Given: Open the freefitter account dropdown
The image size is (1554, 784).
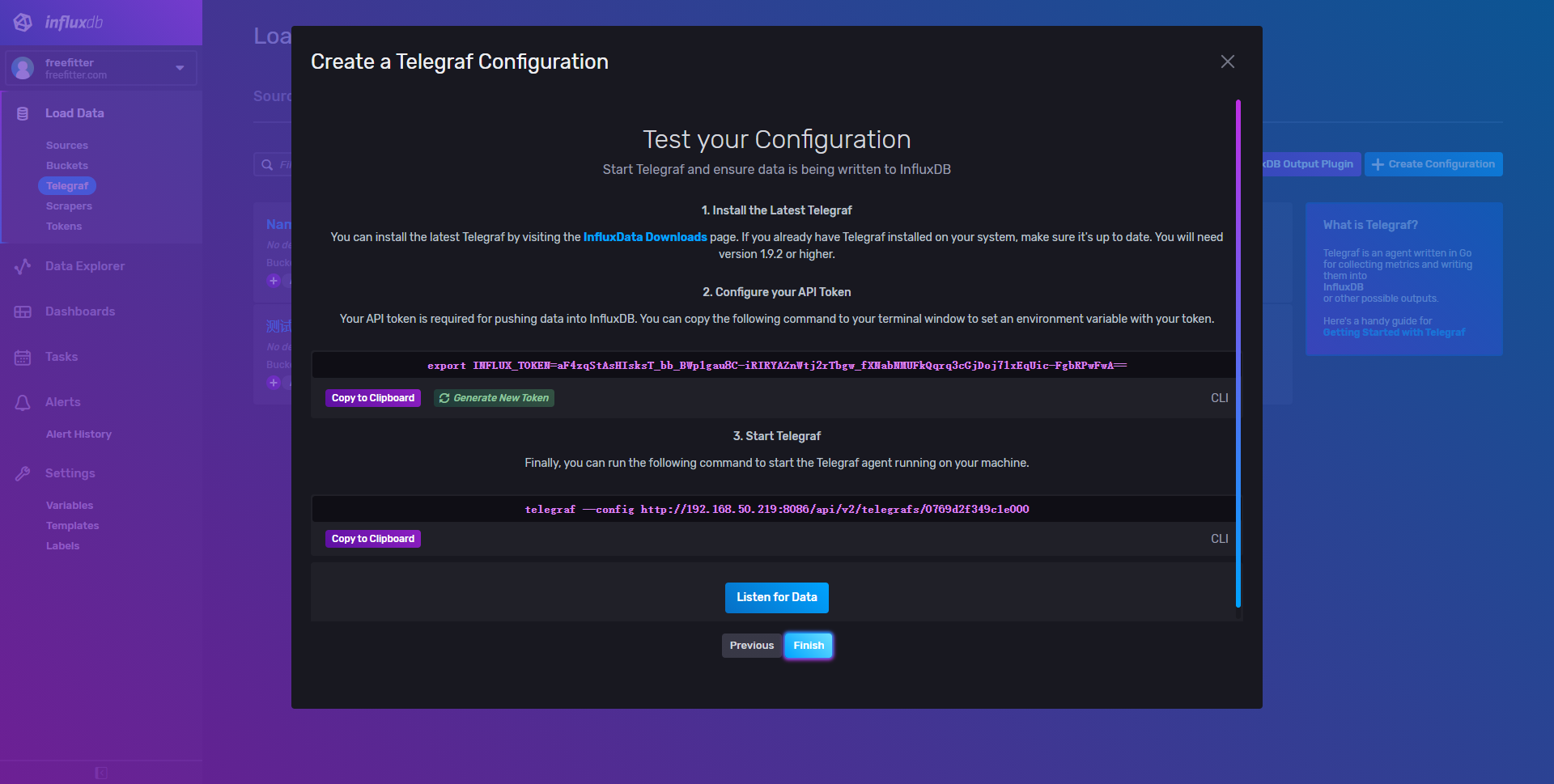Looking at the screenshot, I should coord(101,68).
